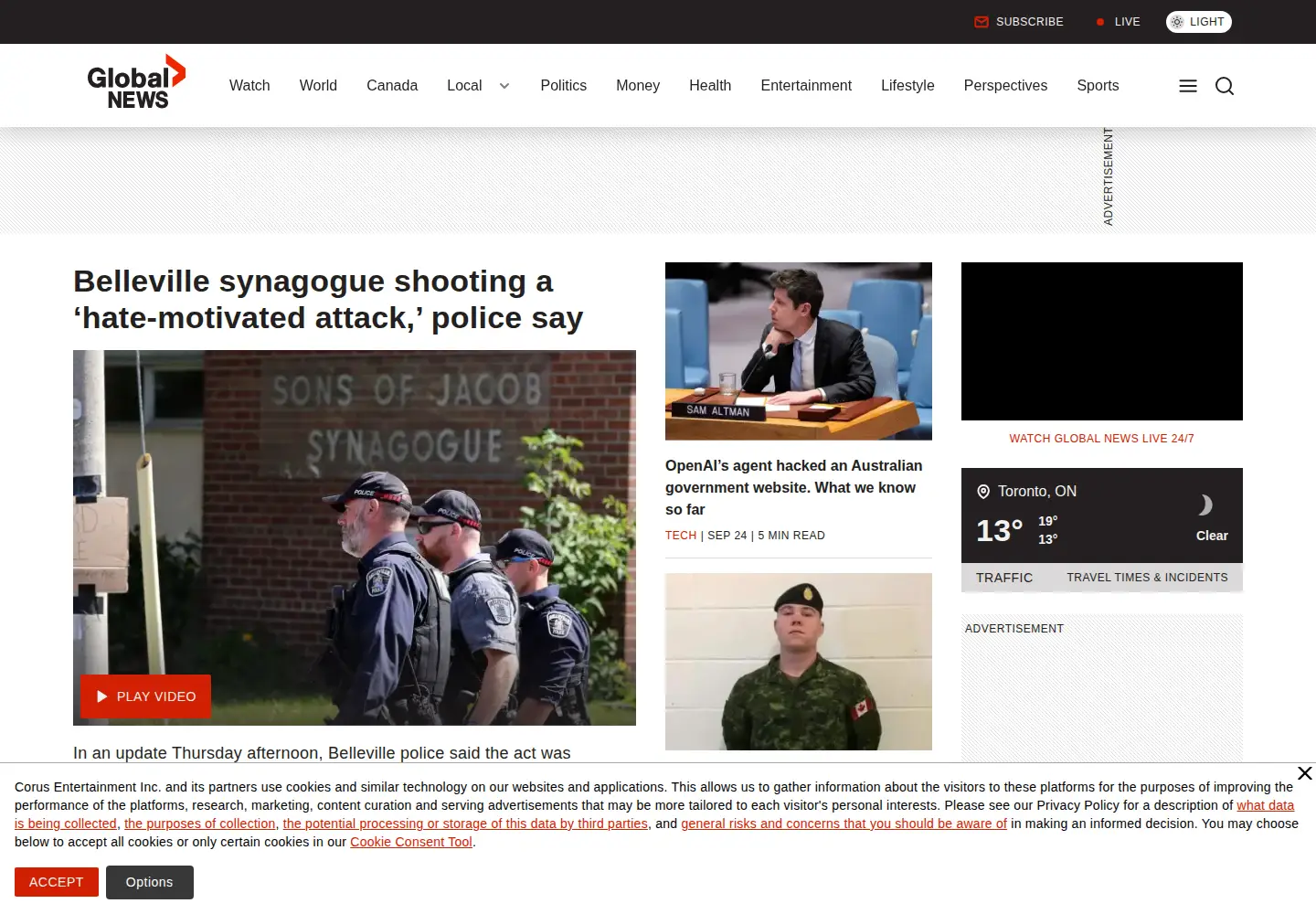This screenshot has height=914, width=1316.
Task: Select the Politics nav item
Action: pyautogui.click(x=563, y=85)
